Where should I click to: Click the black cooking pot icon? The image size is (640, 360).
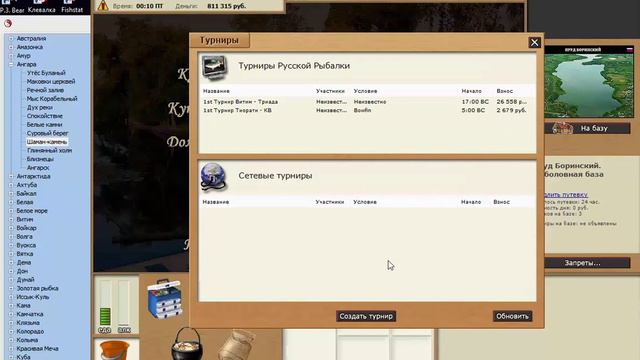pyautogui.click(x=187, y=344)
